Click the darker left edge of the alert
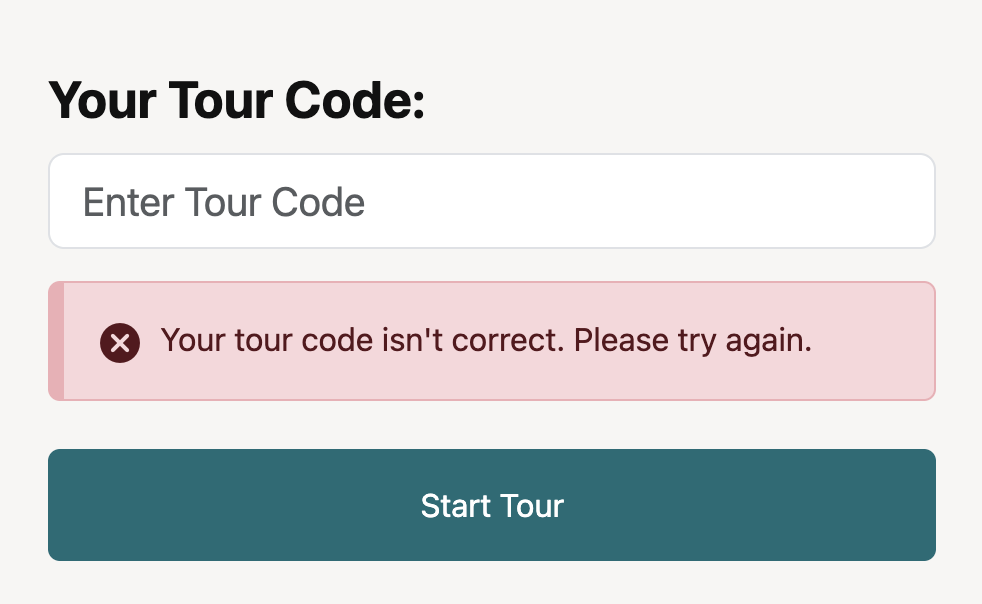Screen dimensions: 982x604 [x=54, y=341]
